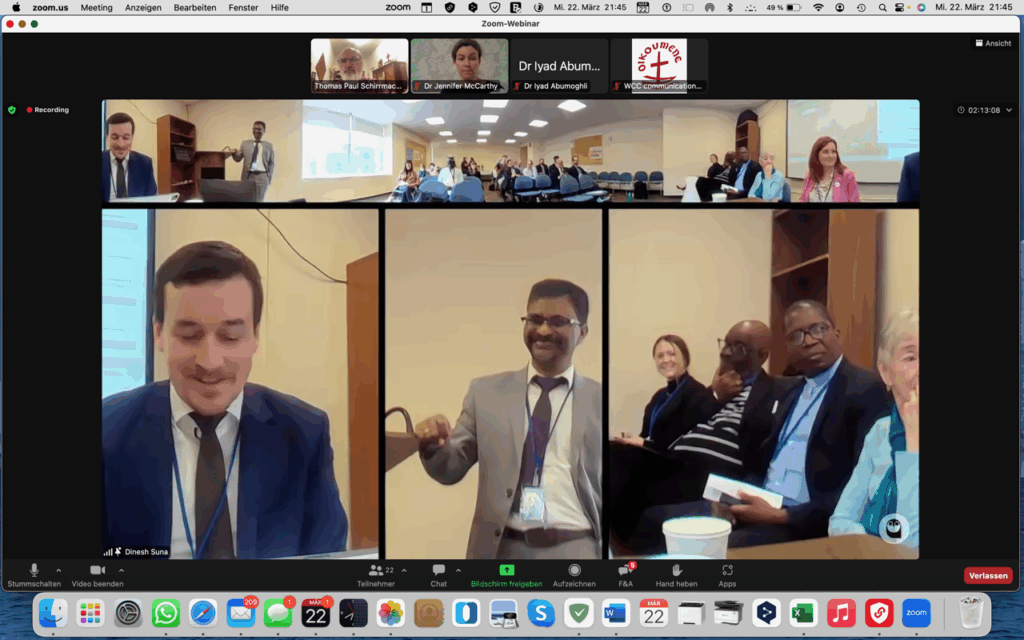Image resolution: width=1024 pixels, height=640 pixels.
Task: Open WhatsApp from the dock
Action: 166,613
